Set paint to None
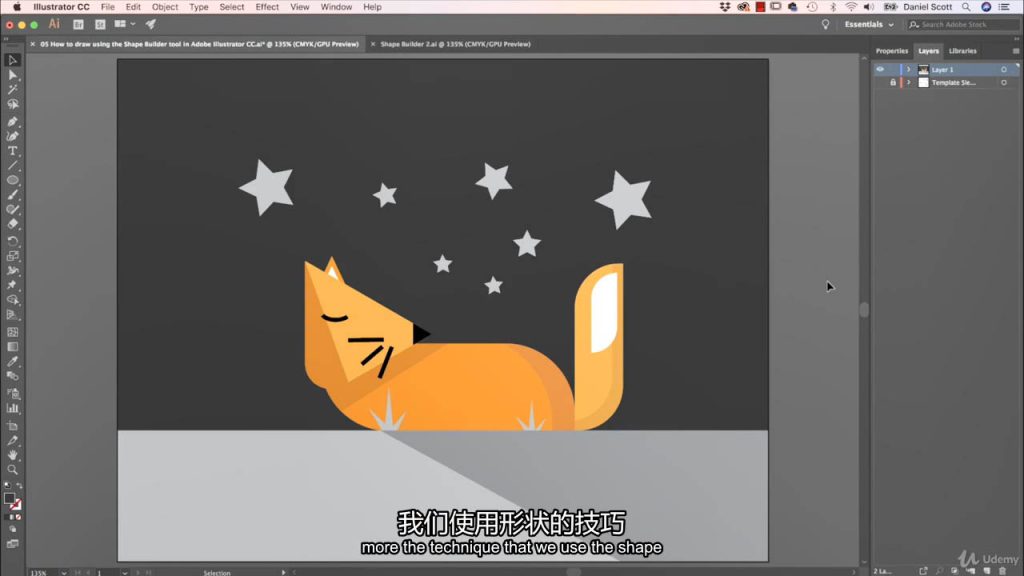 [18, 517]
